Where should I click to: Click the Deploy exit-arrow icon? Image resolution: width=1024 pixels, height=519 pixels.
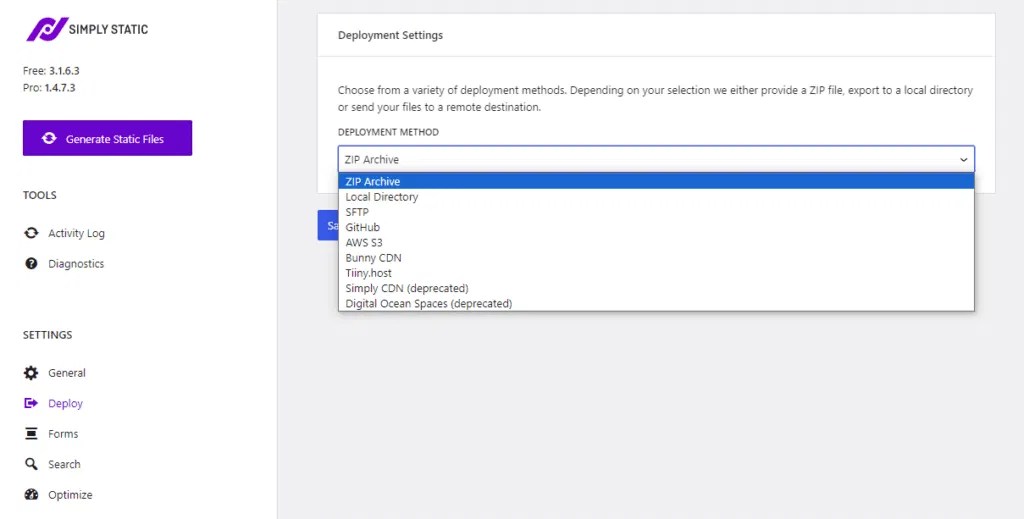point(31,403)
